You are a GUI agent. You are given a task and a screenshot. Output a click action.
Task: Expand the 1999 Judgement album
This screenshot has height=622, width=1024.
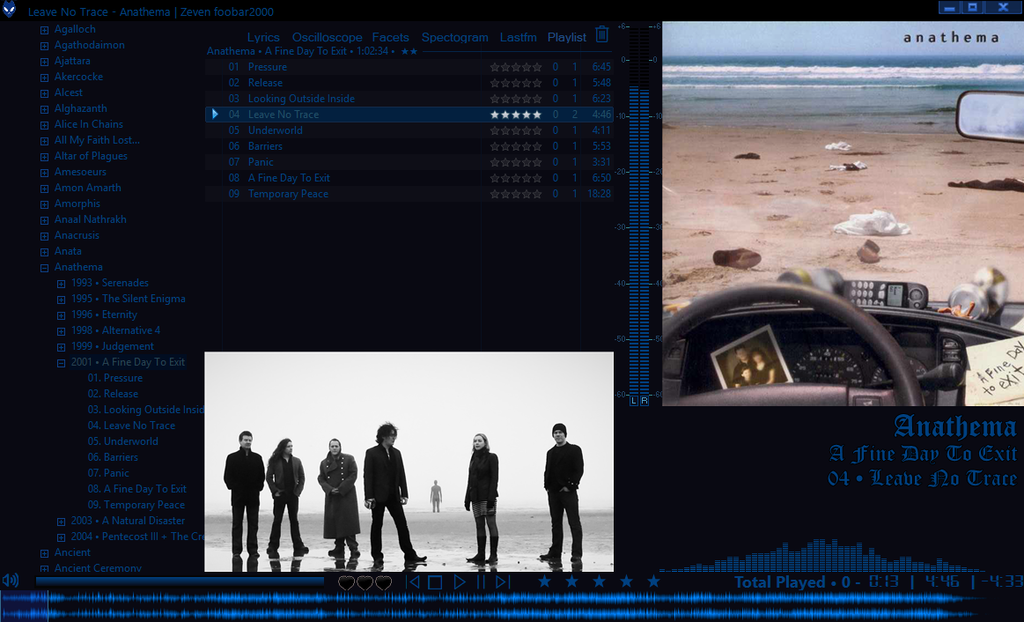(61, 347)
